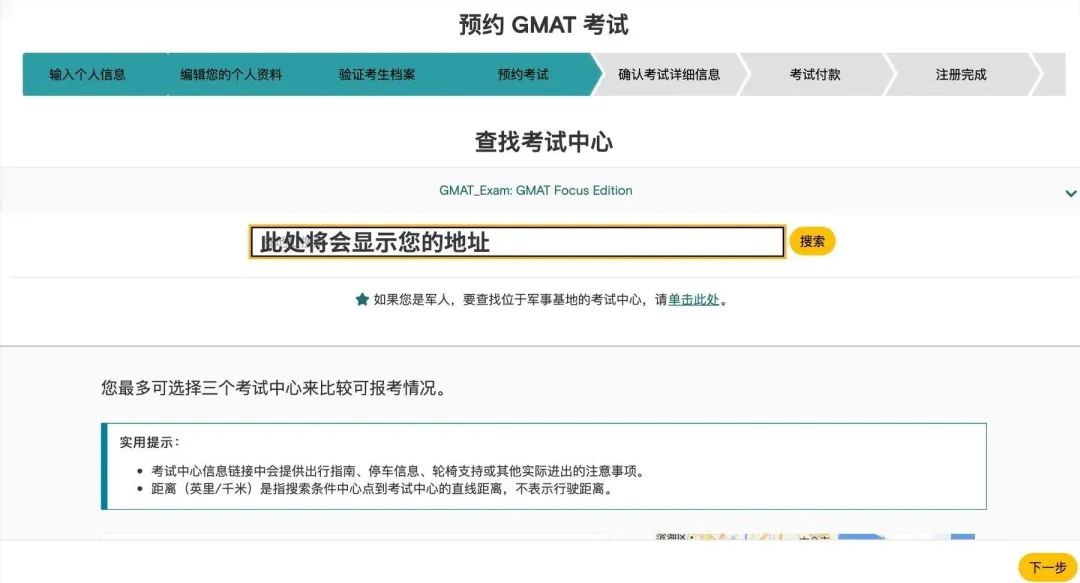This screenshot has width=1080, height=583.
Task: Click the yellow 搜索 search button
Action: click(812, 241)
